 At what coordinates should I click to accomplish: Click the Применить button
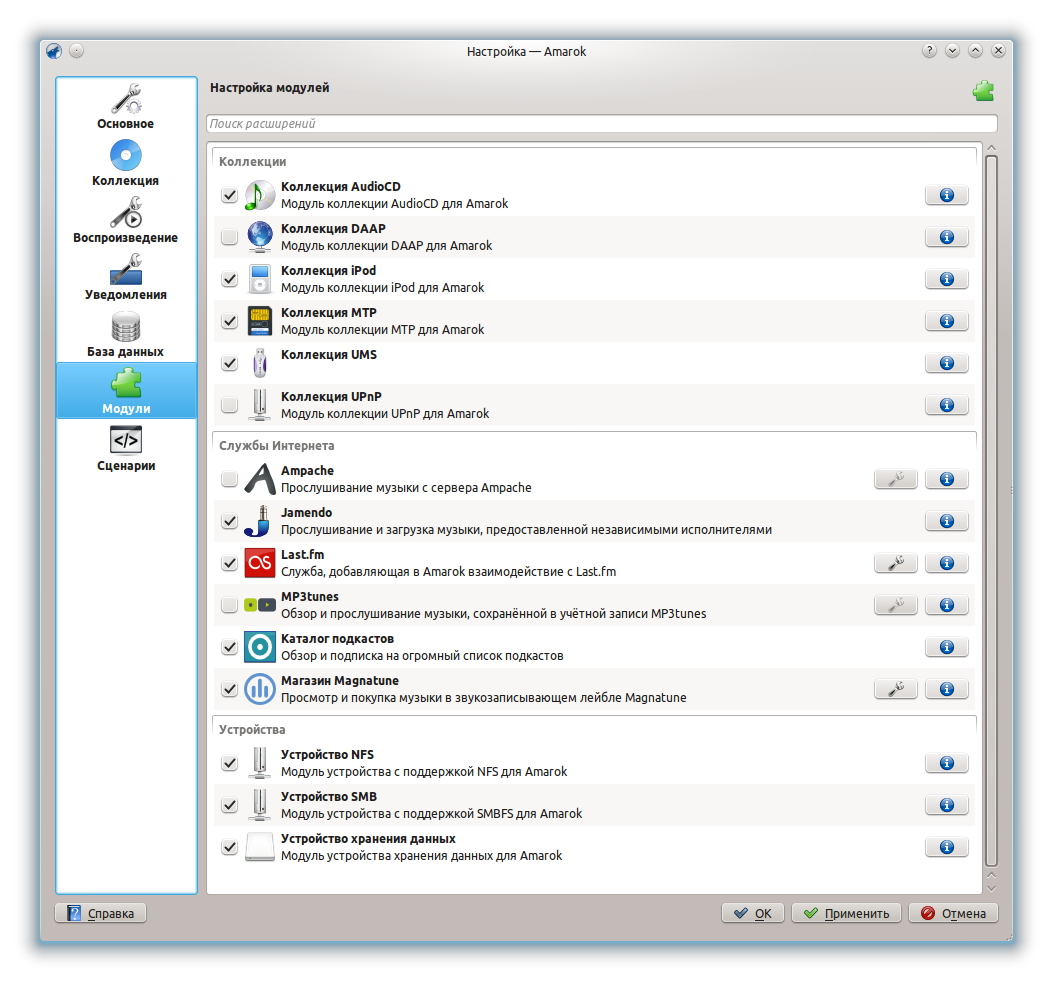(x=846, y=913)
